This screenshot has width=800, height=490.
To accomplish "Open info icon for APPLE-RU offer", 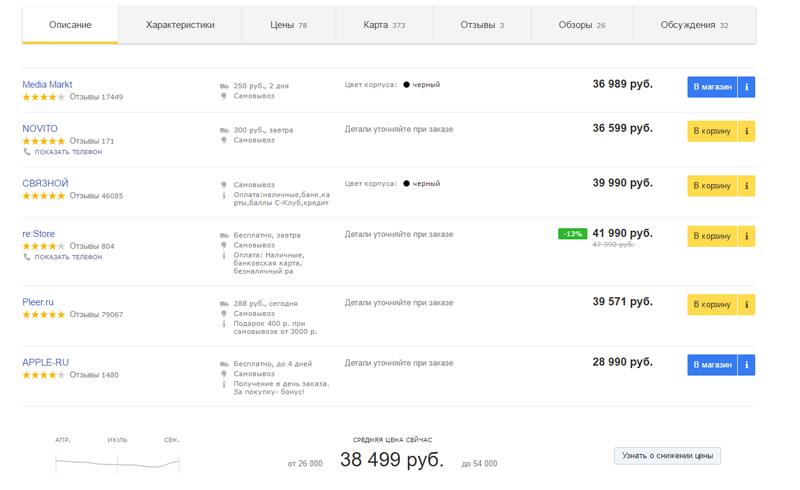I will 746,365.
